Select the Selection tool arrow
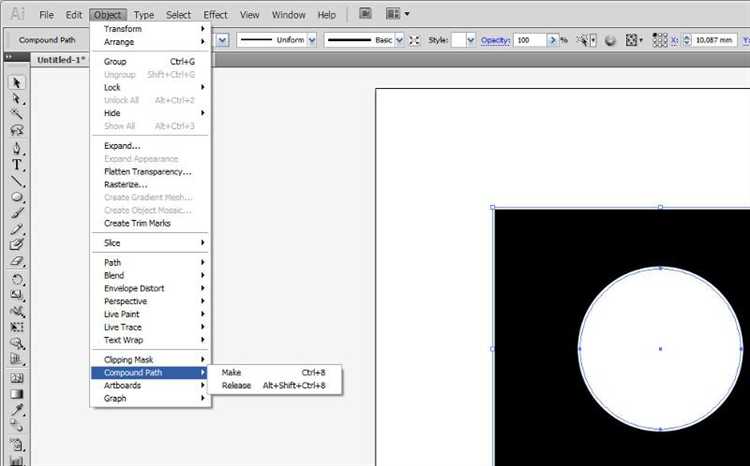Image resolution: width=750 pixels, height=466 pixels. [16, 82]
